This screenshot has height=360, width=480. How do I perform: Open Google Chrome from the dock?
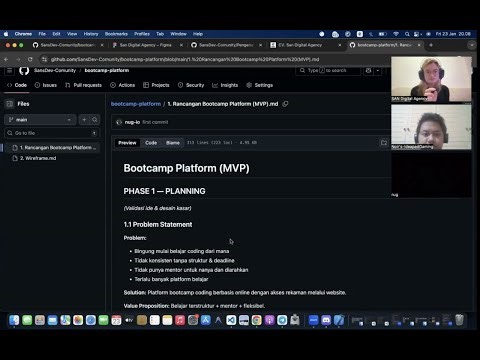click(x=257, y=320)
